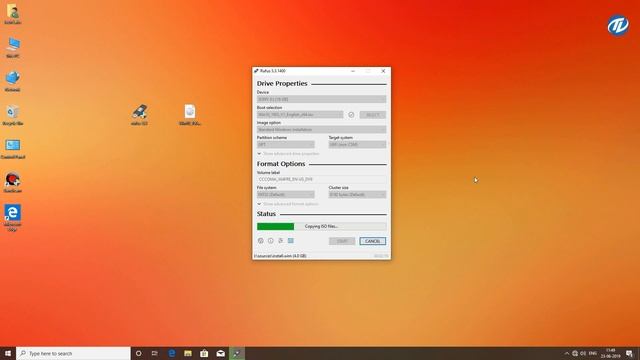Click the SELECT button in Rufus
Image resolution: width=640 pixels, height=360 pixels.
373,115
